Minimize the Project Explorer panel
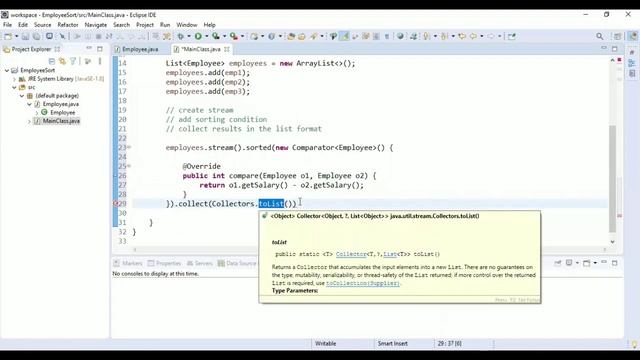The width and height of the screenshot is (640, 360). [x=89, y=49]
